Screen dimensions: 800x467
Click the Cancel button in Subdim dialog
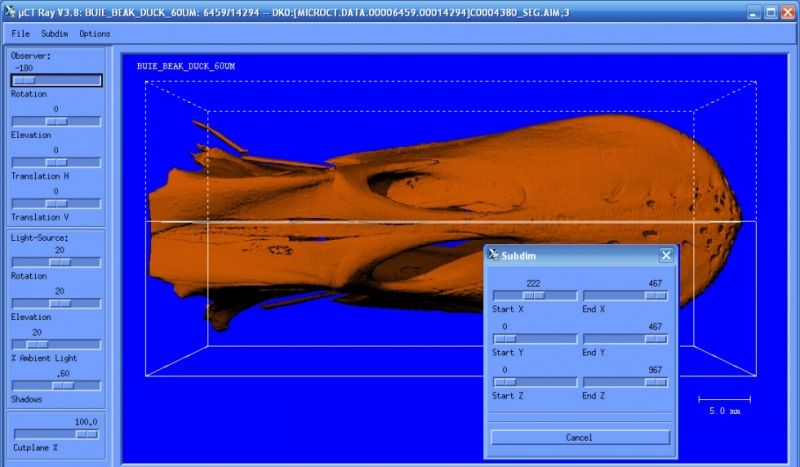point(580,437)
